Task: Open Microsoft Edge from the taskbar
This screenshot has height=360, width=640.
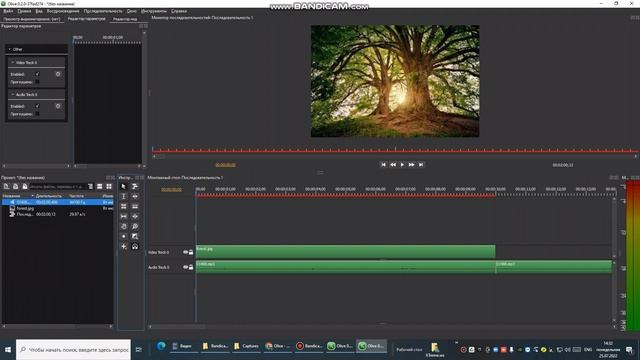Action: click(161, 346)
